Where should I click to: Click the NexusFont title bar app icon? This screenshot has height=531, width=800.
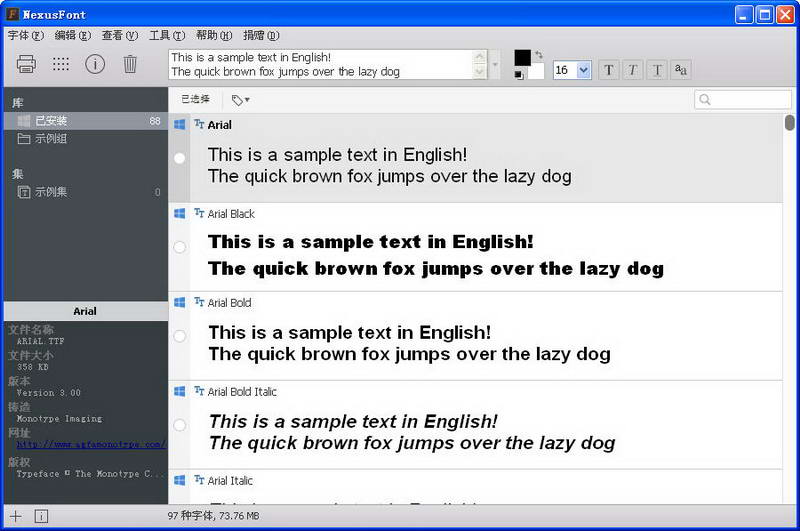click(13, 14)
